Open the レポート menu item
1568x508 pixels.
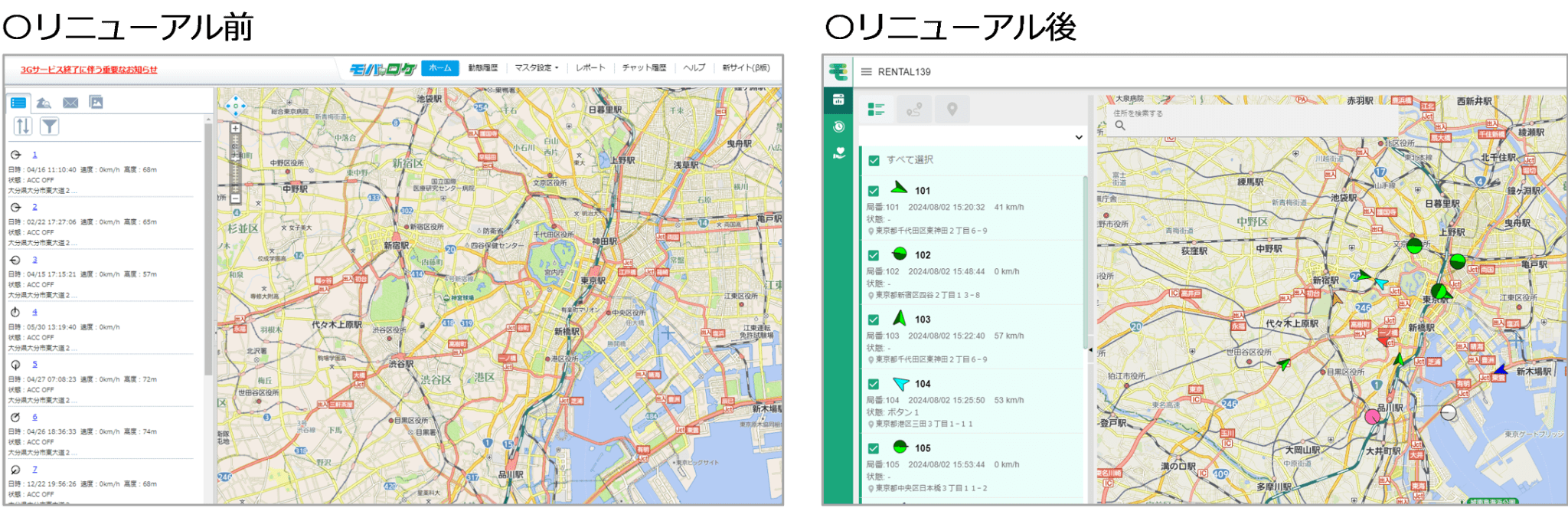click(x=590, y=68)
